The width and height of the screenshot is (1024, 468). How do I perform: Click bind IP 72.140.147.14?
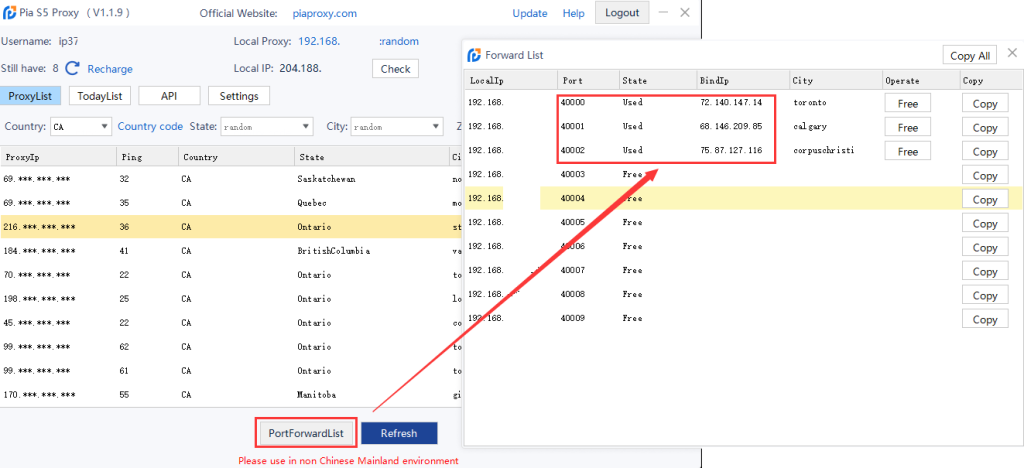731,102
